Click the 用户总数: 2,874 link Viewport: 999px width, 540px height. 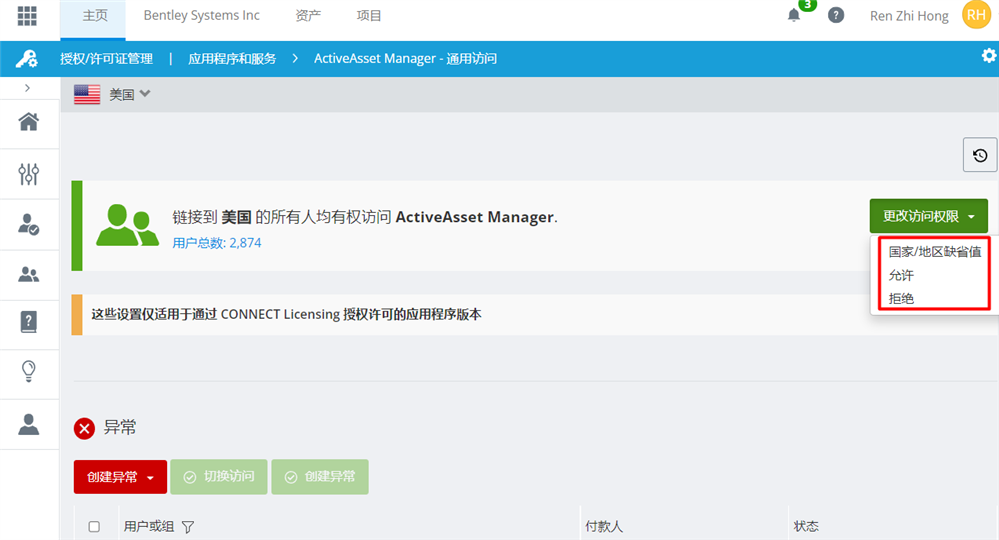pos(217,243)
